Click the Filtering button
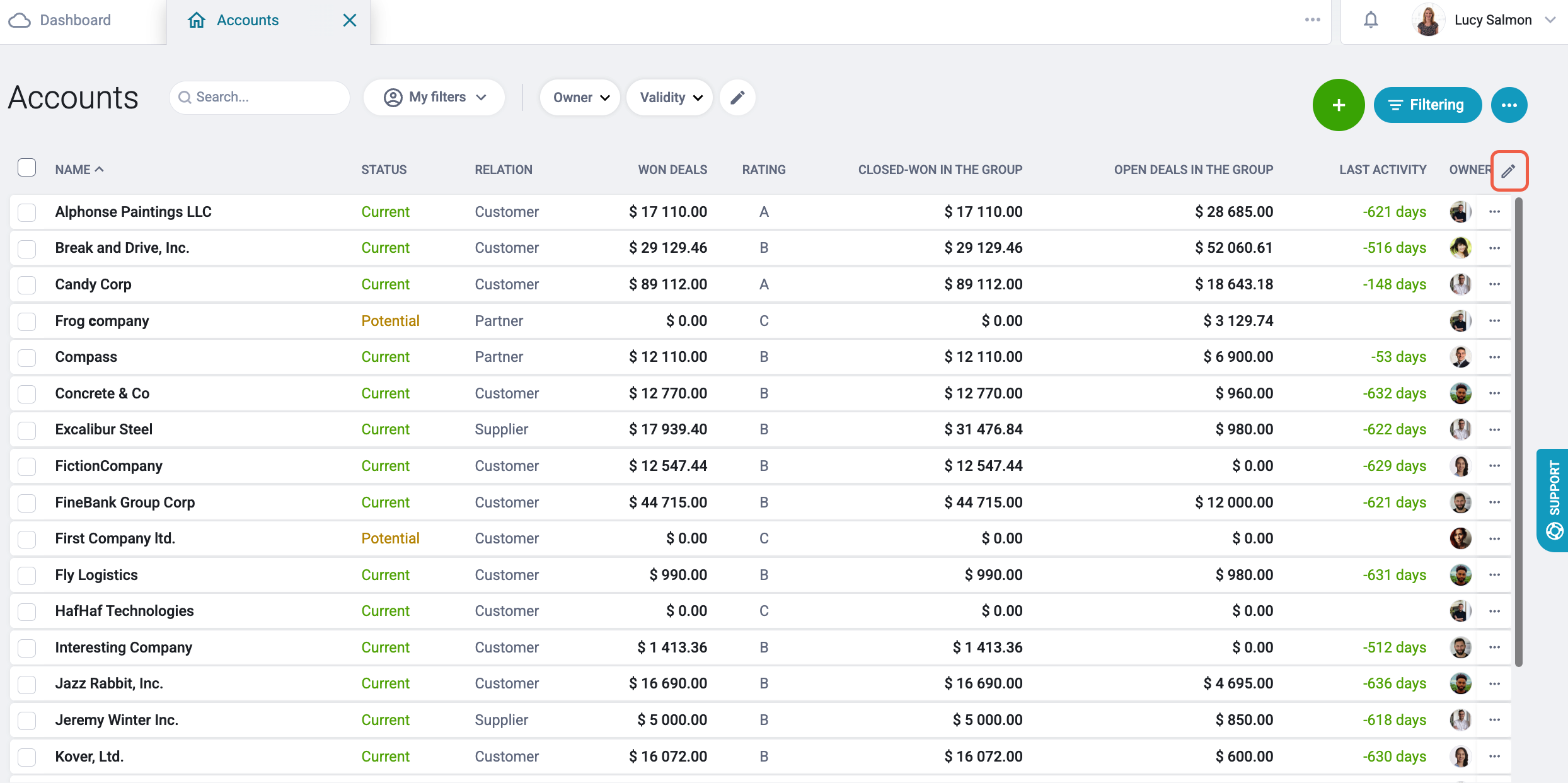This screenshot has height=783, width=1568. pos(1427,105)
